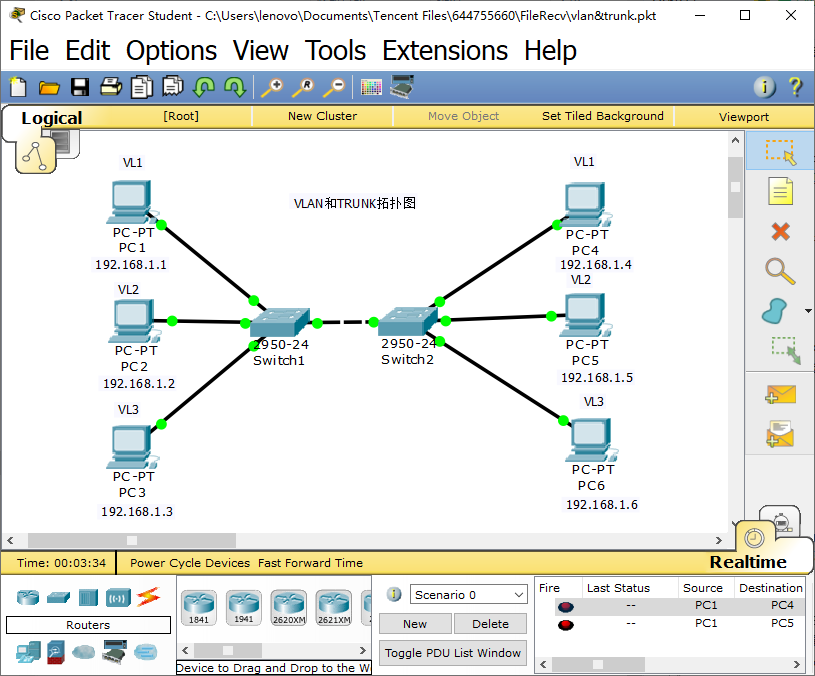Viewport: 815px width, 676px height.
Task: Click Toggle PDU List Window button
Action: (x=453, y=653)
